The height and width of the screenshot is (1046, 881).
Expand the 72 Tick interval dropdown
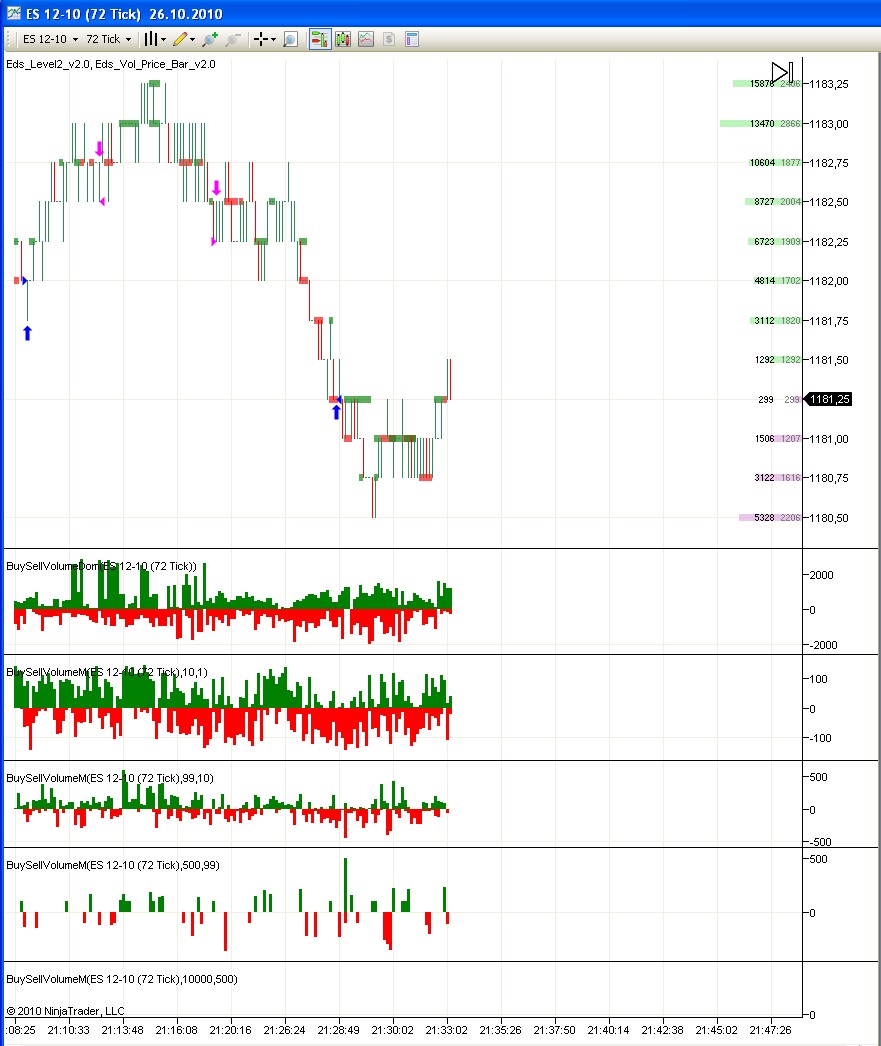point(109,39)
